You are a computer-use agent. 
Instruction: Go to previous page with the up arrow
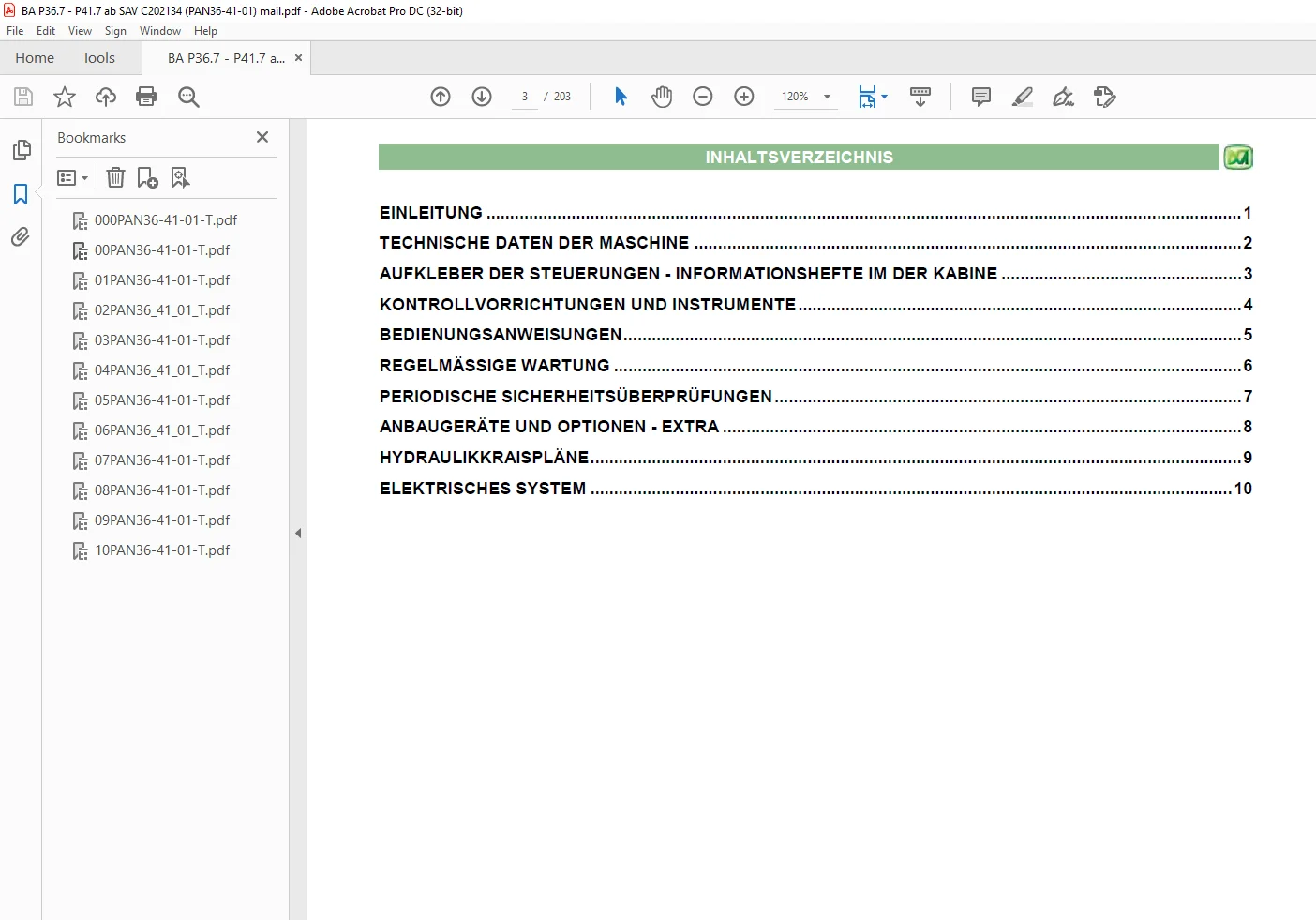click(x=441, y=97)
